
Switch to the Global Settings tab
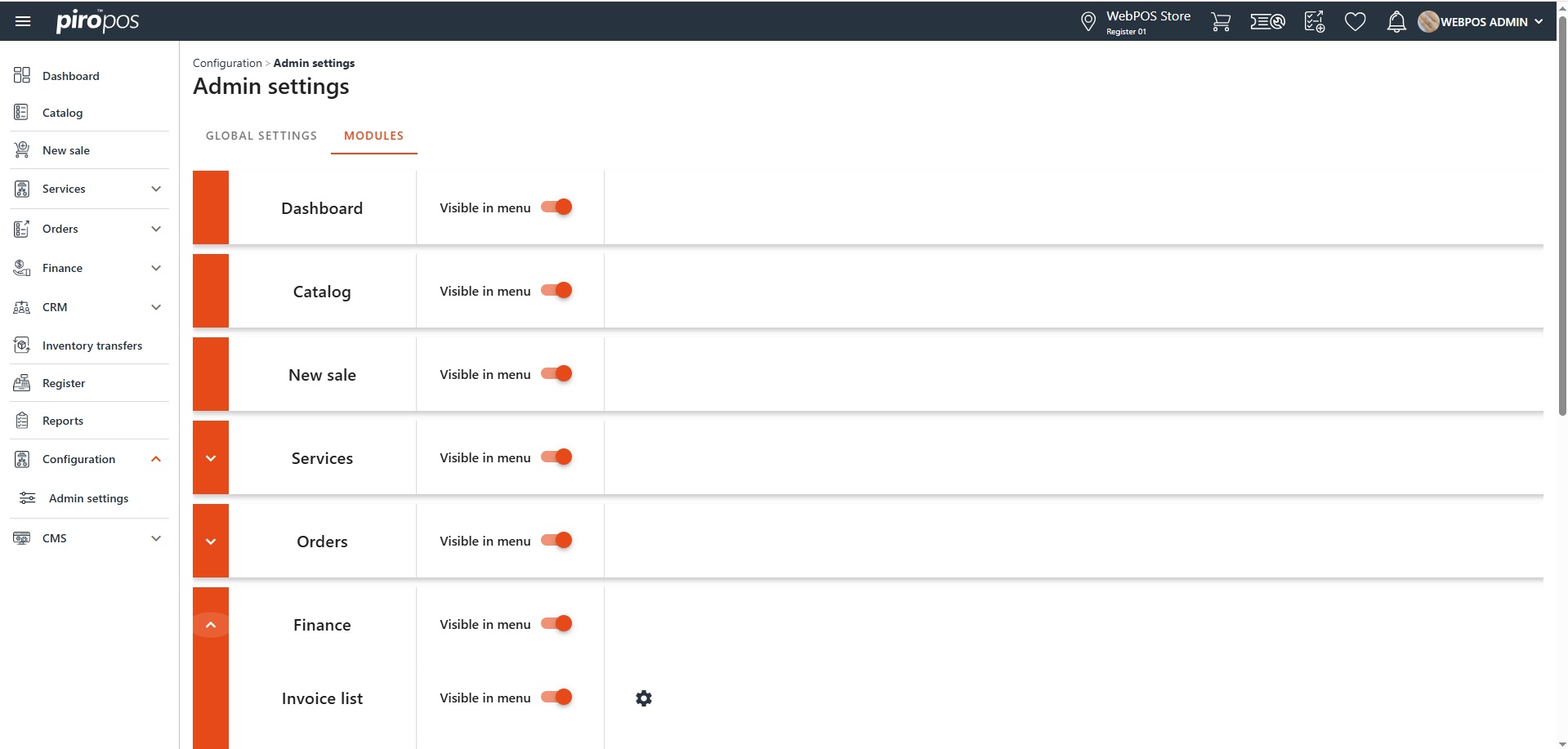coord(261,136)
